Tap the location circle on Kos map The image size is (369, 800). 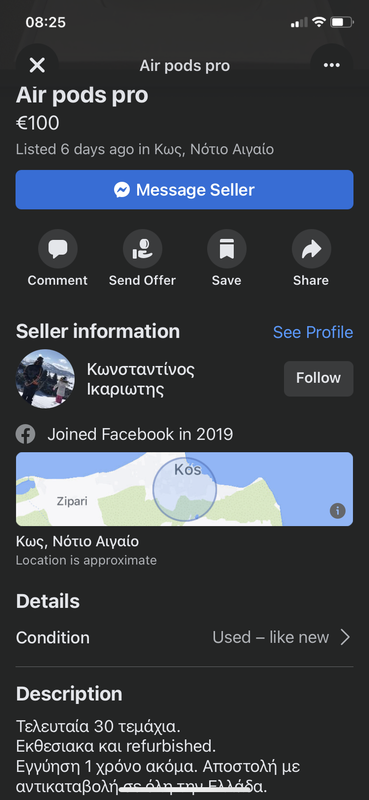click(x=185, y=489)
